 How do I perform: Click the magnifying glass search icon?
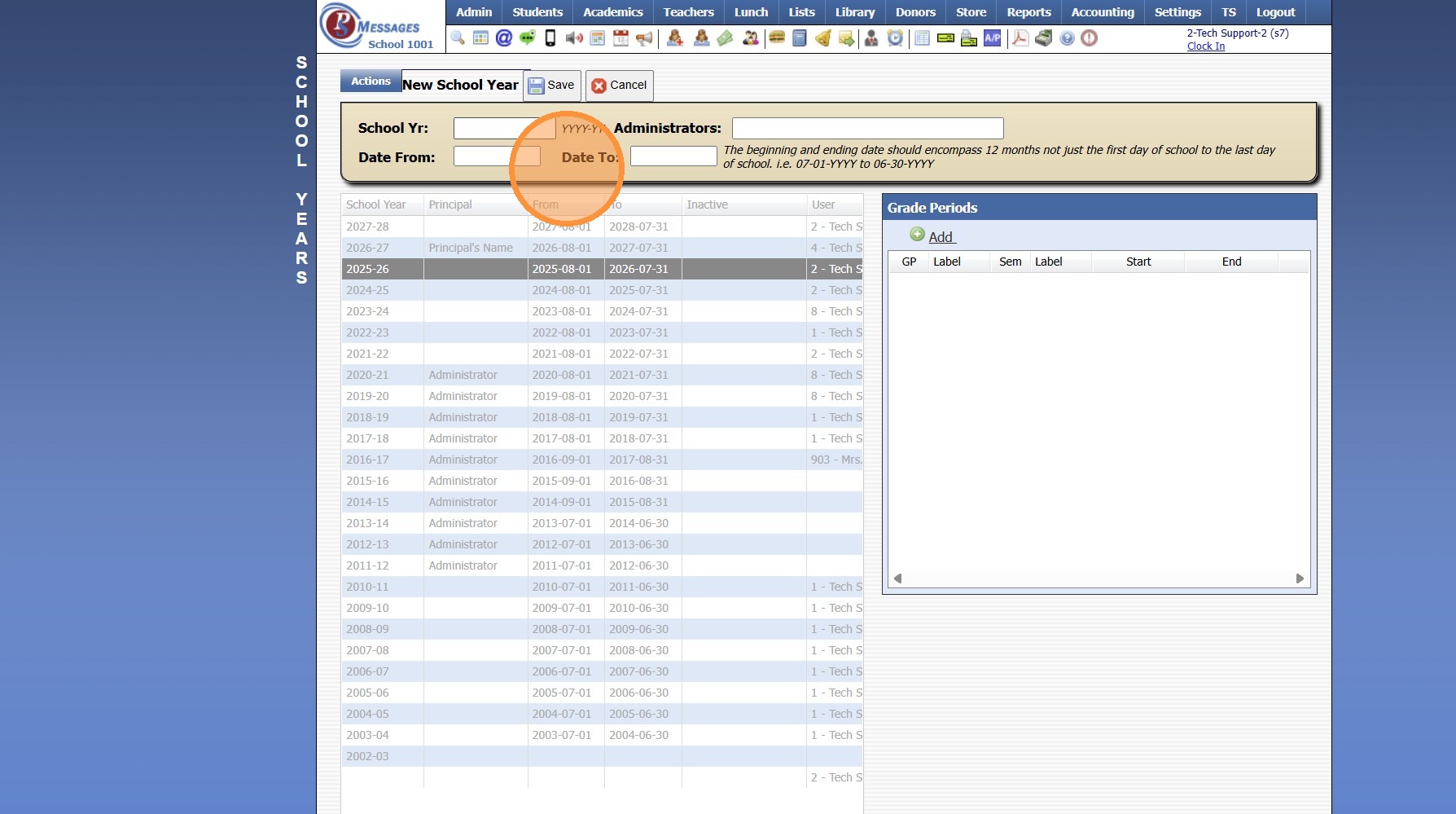click(458, 38)
